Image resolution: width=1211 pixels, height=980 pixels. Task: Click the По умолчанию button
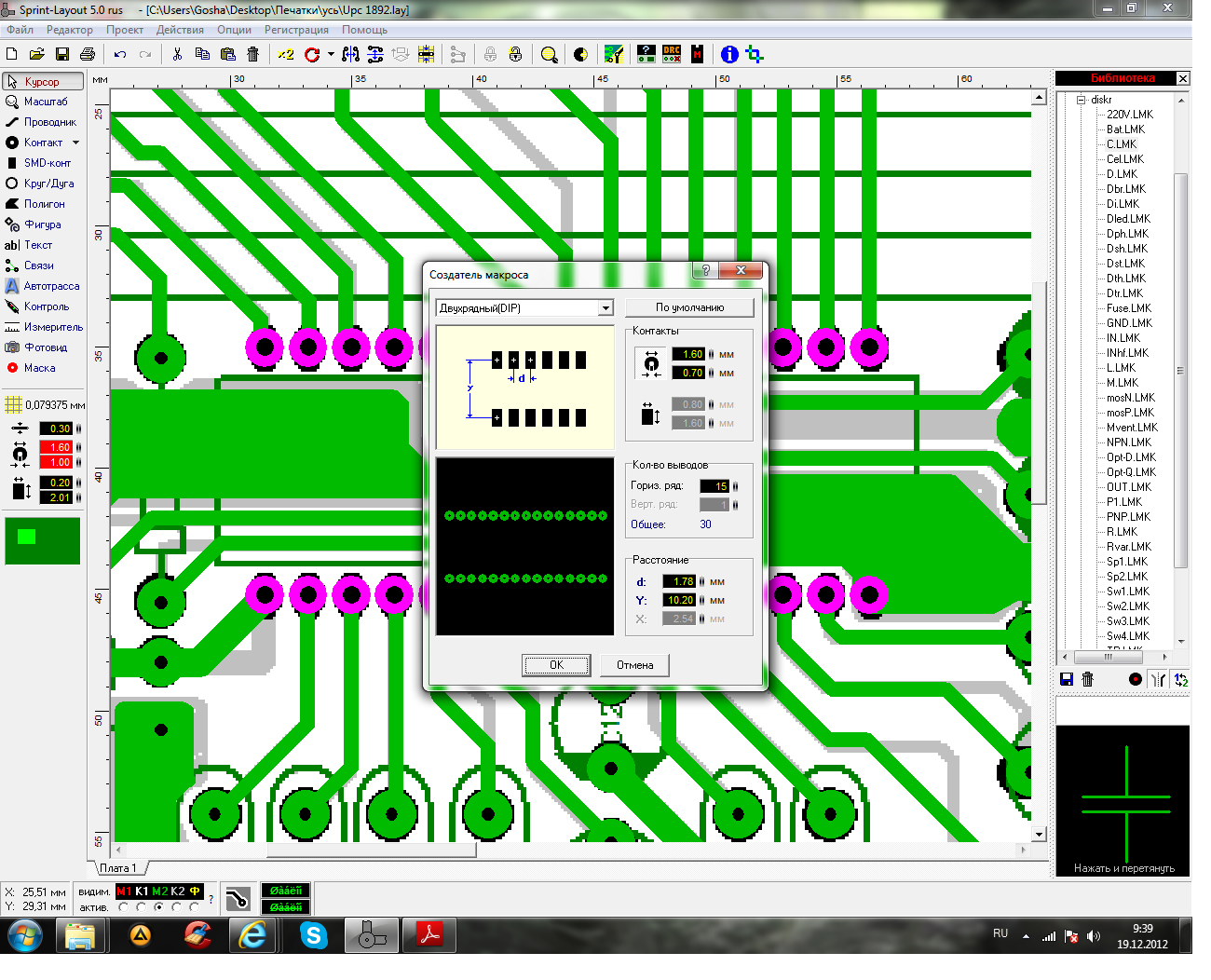coord(689,307)
